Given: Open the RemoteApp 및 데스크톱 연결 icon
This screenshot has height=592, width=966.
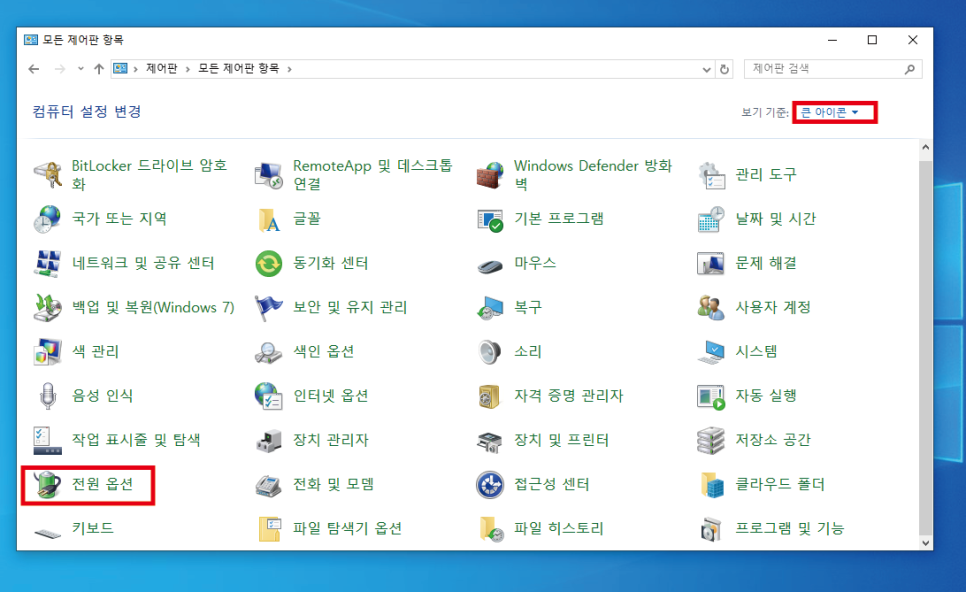Looking at the screenshot, I should tap(269, 174).
